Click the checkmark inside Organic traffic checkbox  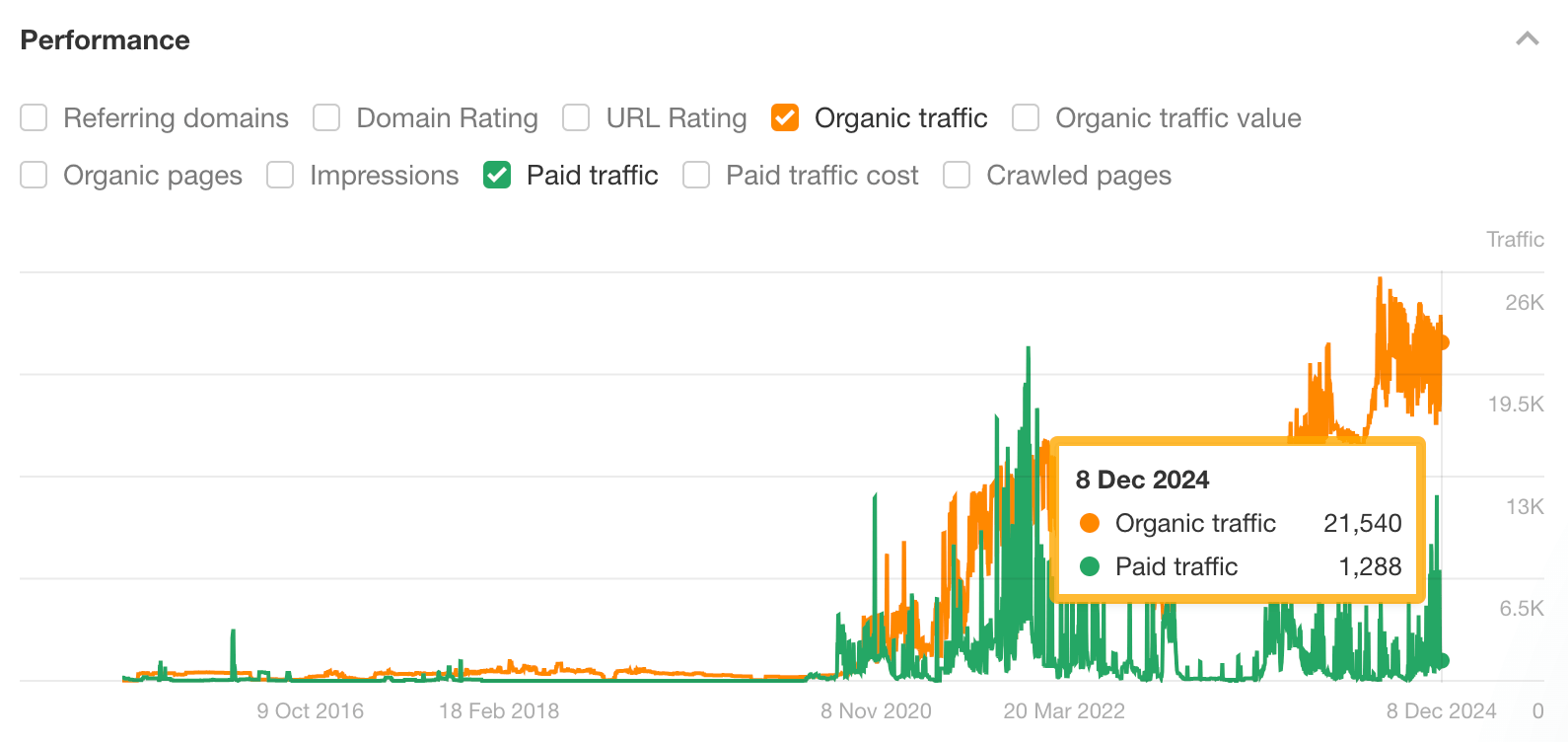point(784,117)
